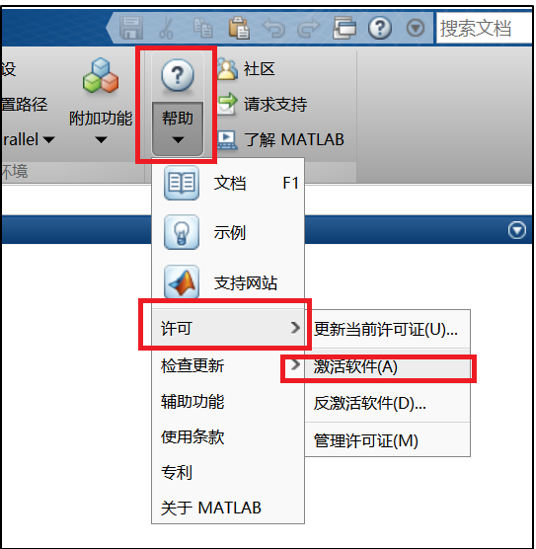Click the Switch Windows icon
The image size is (536, 549).
pos(344,27)
